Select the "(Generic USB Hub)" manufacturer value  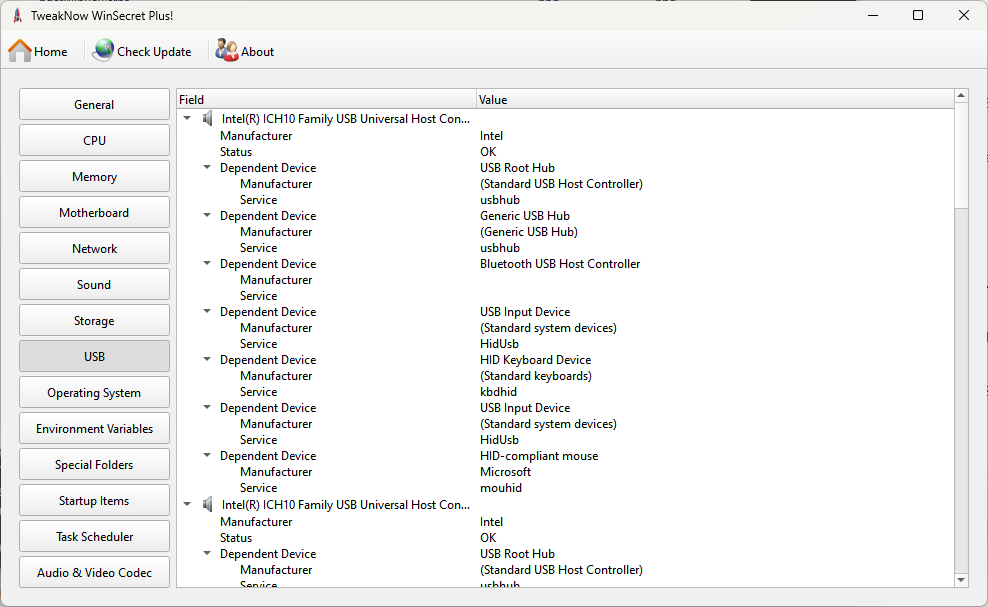529,232
